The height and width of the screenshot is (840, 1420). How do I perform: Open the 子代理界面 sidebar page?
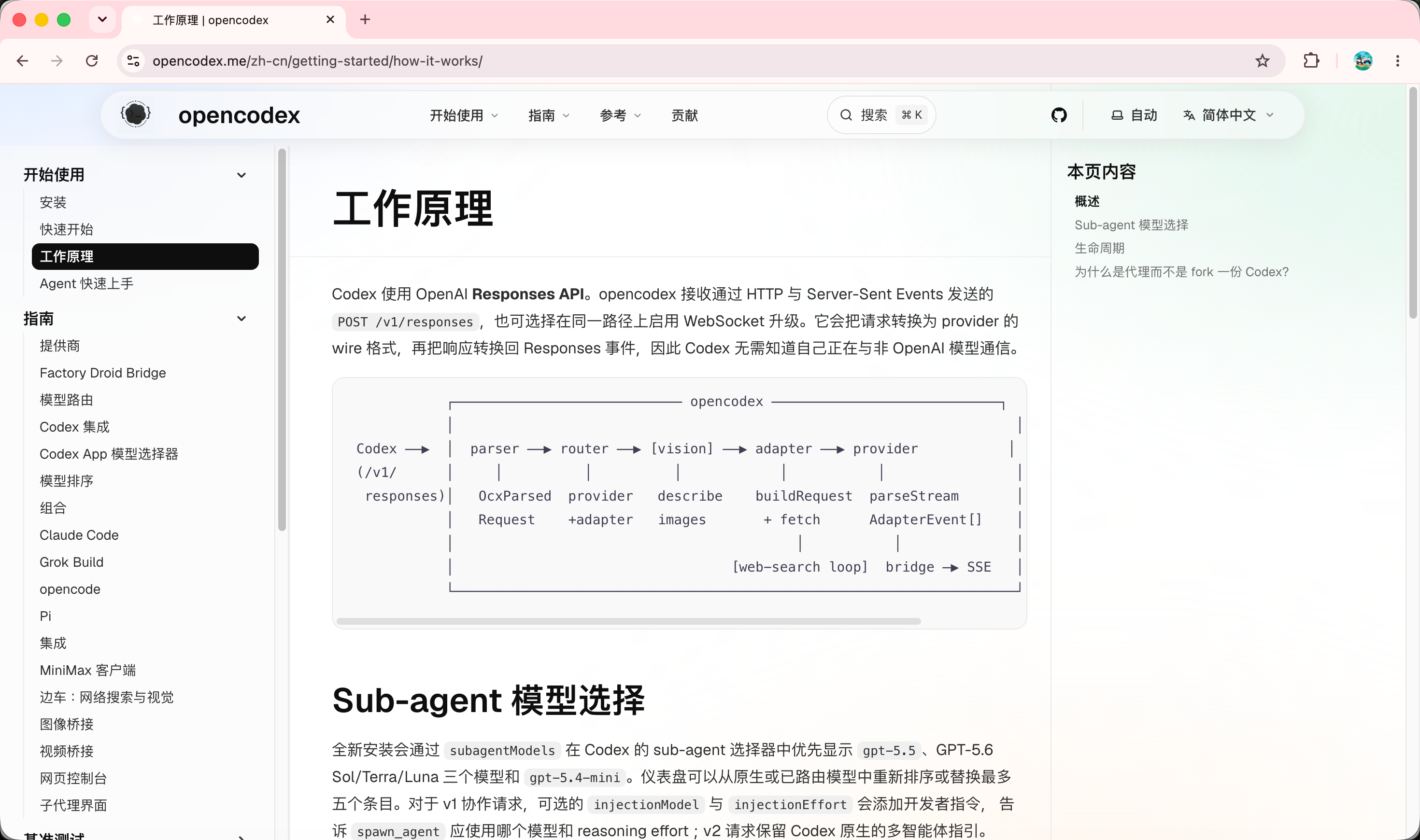pos(73,805)
